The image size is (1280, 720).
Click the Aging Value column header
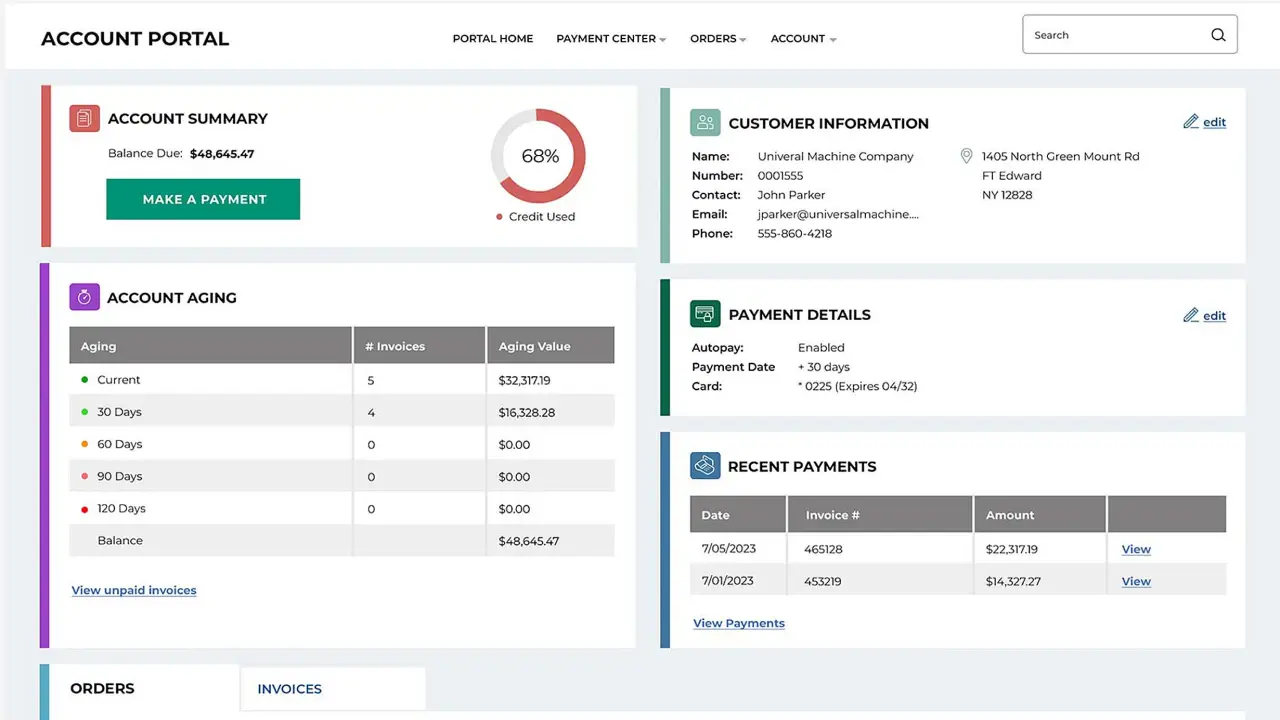click(550, 346)
